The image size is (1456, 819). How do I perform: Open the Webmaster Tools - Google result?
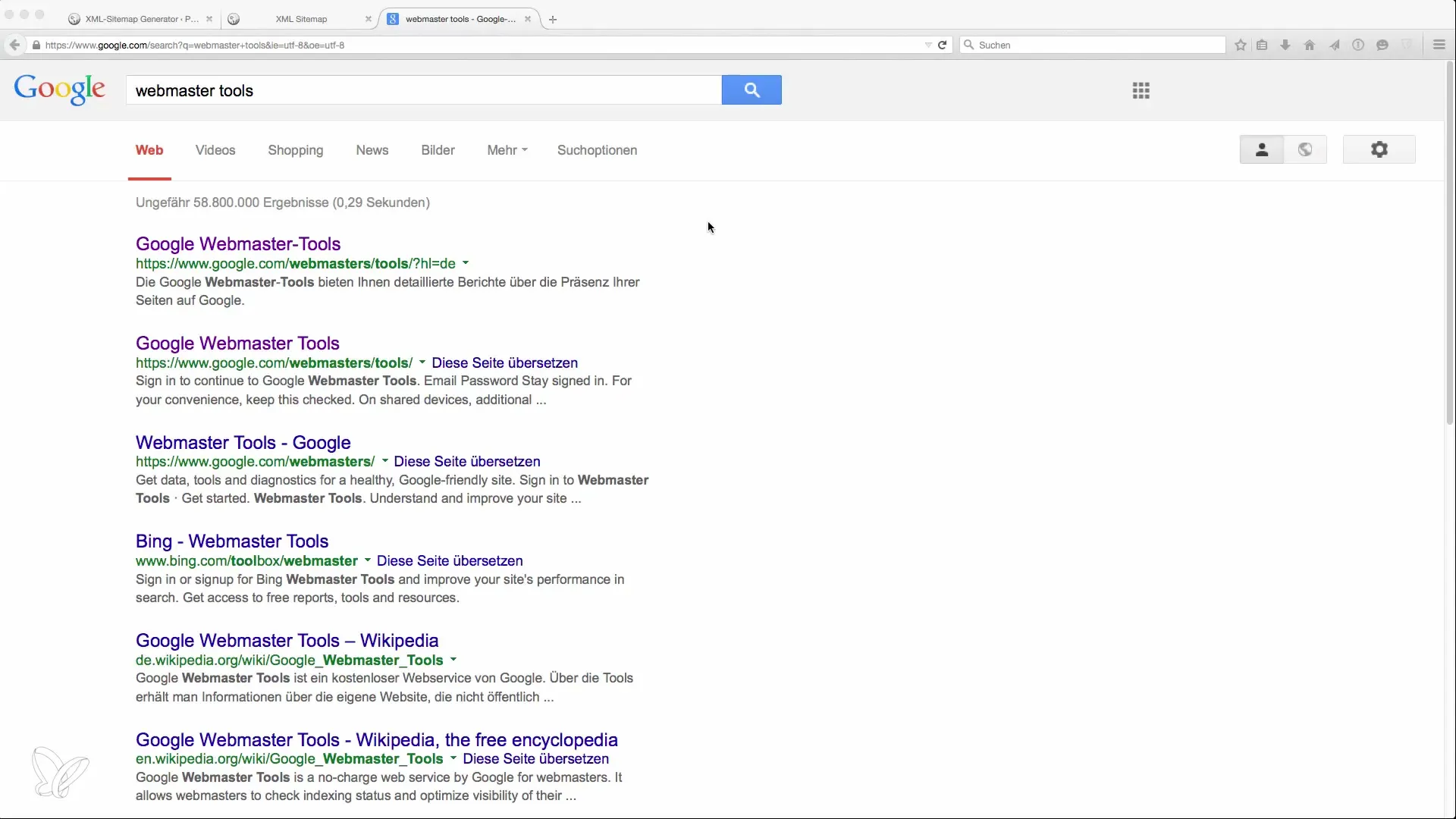click(x=243, y=443)
